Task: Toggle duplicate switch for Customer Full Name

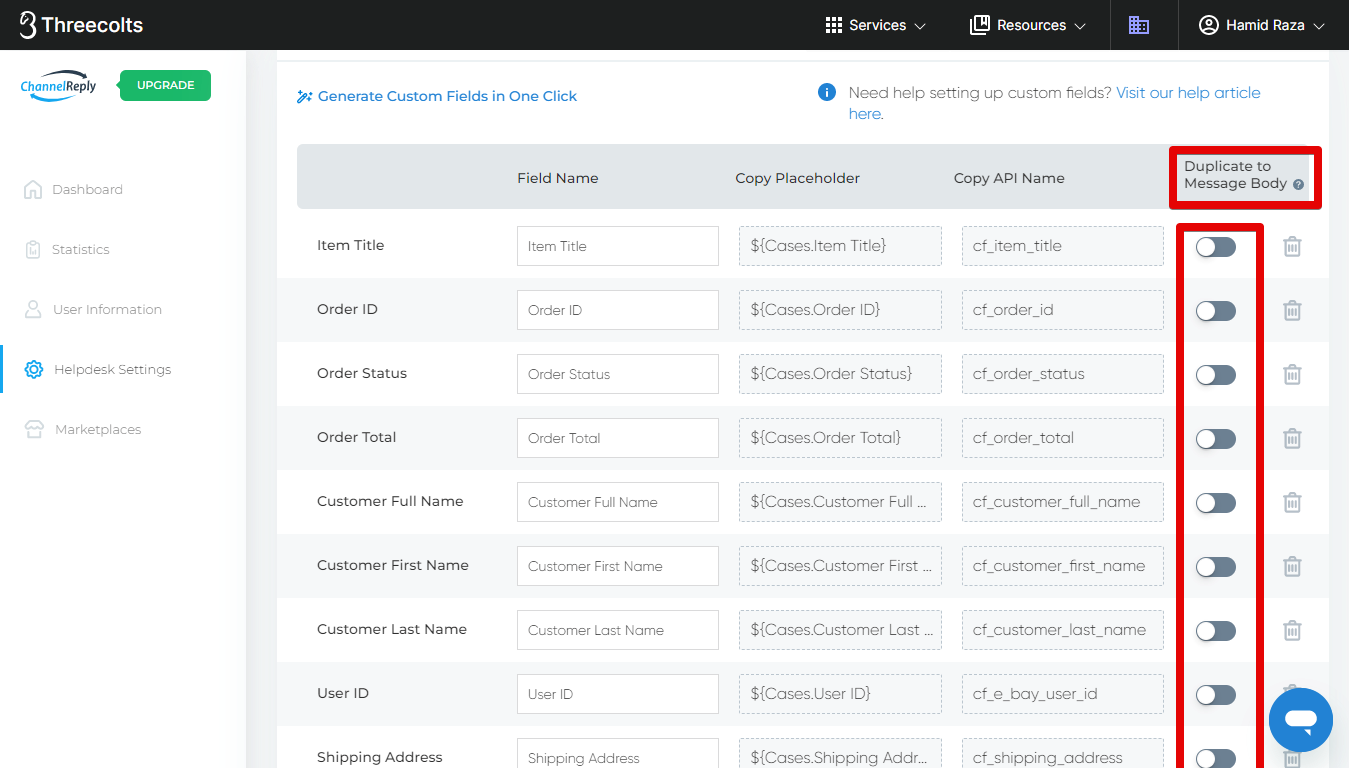Action: click(1216, 503)
